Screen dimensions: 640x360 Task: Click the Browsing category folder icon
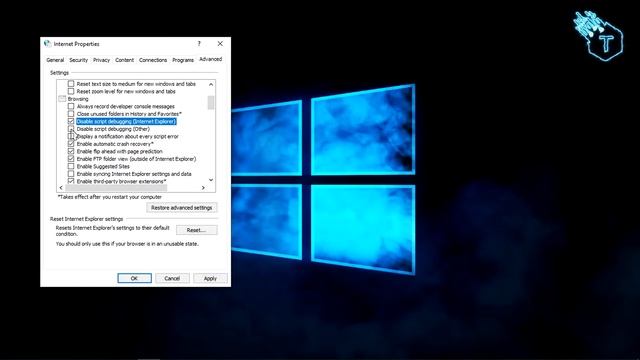click(62, 99)
